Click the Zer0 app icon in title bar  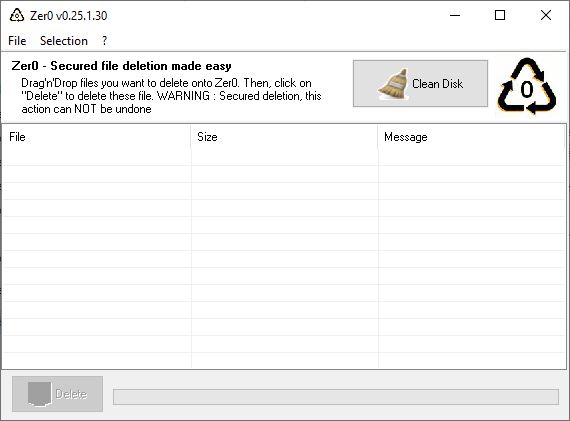coord(17,15)
